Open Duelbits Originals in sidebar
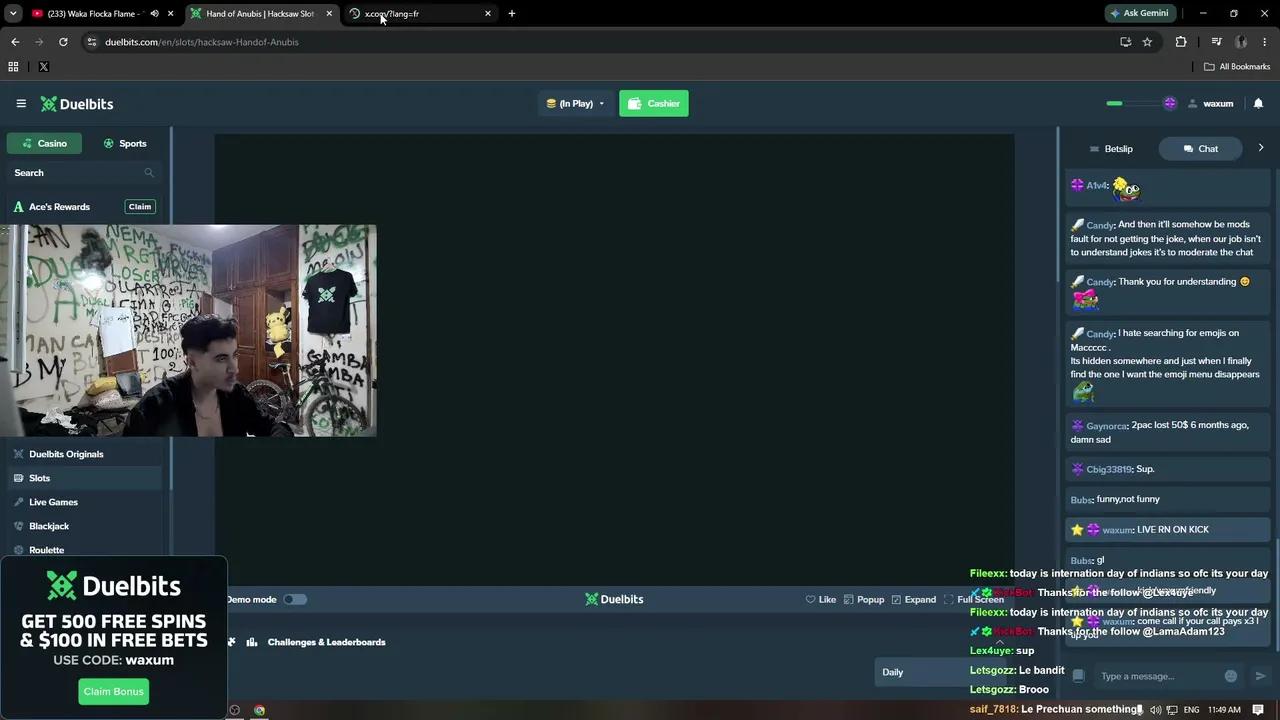Viewport: 1280px width, 720px height. [x=66, y=454]
